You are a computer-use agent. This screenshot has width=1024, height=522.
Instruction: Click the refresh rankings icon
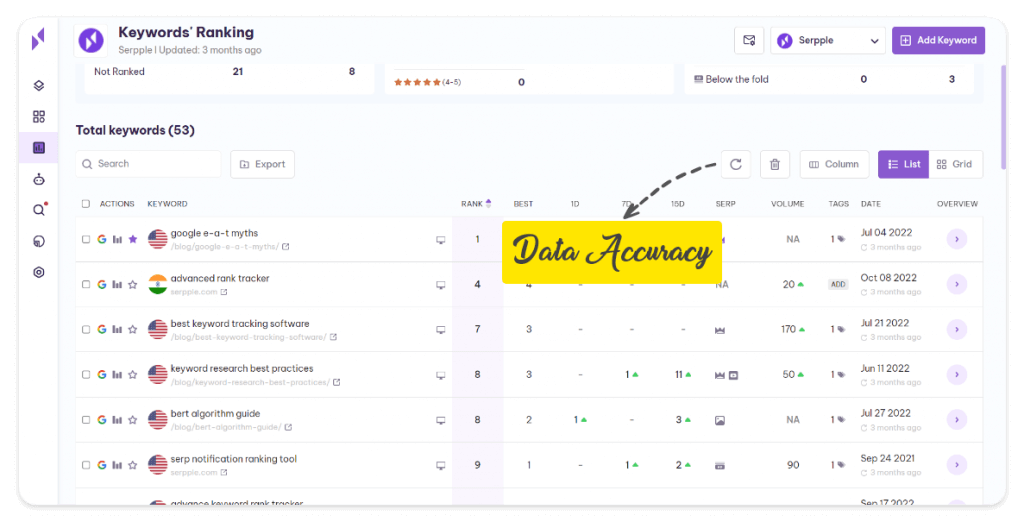pyautogui.click(x=736, y=164)
